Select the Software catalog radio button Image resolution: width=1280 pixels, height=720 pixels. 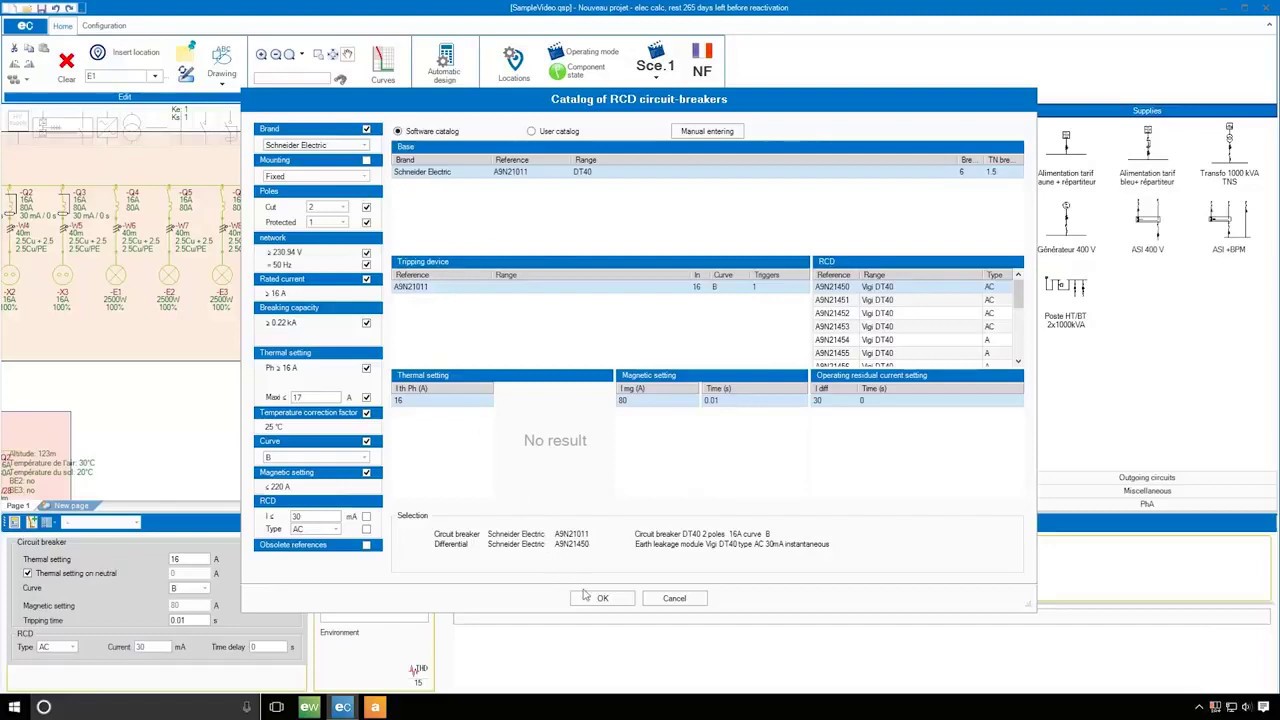point(398,131)
